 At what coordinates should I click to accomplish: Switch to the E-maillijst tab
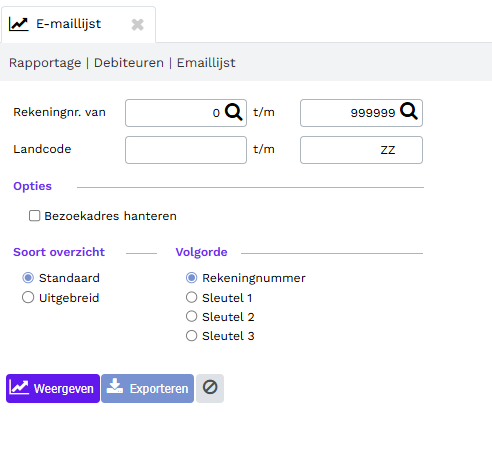[x=68, y=24]
